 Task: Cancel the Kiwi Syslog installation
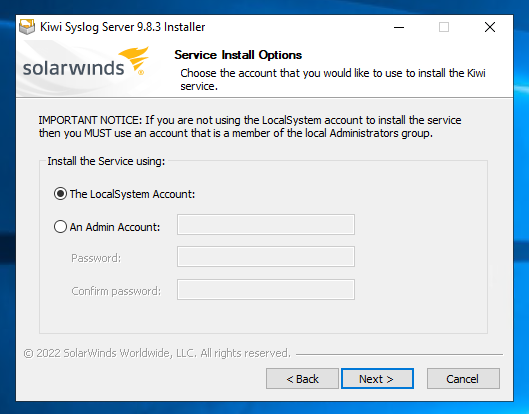point(463,379)
